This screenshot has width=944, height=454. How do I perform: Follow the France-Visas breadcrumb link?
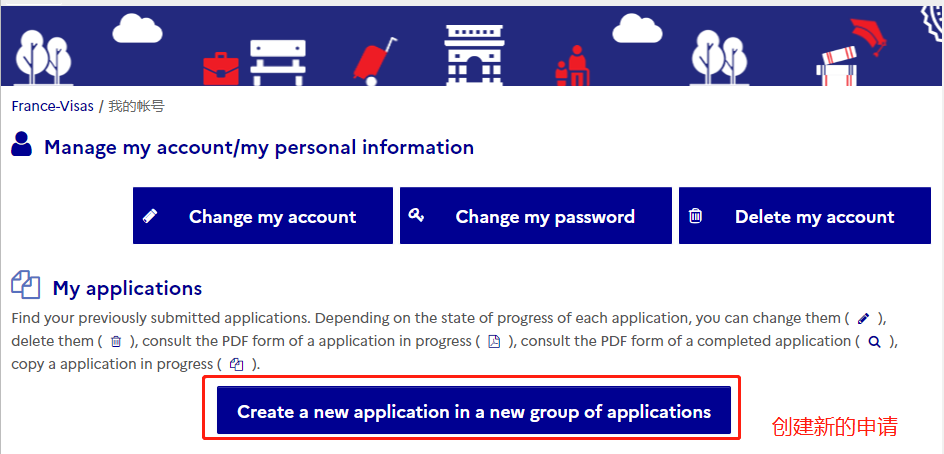point(52,107)
